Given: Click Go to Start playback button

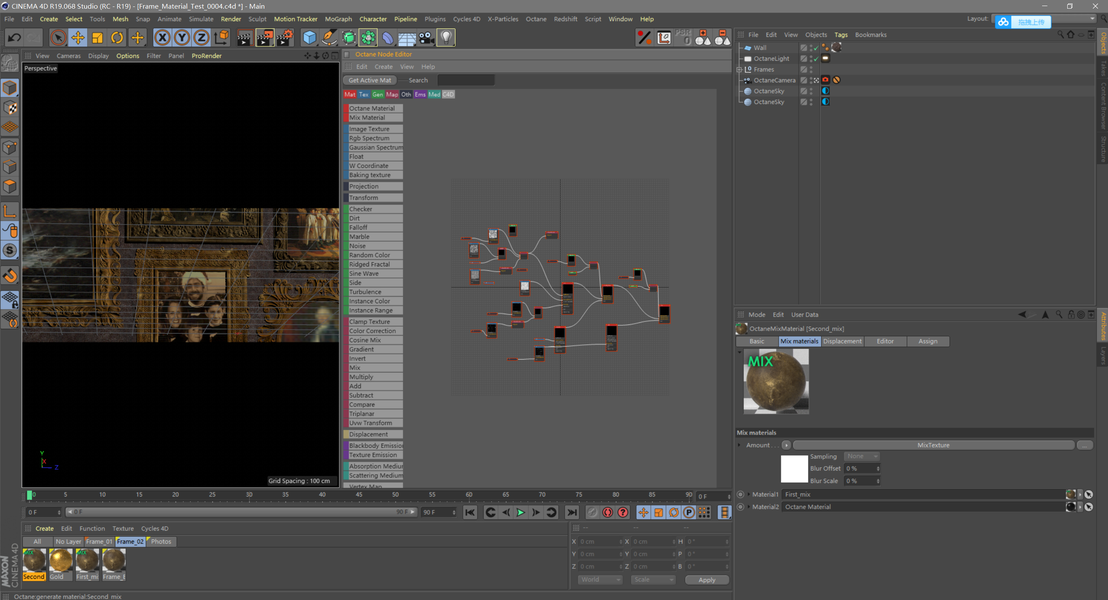Looking at the screenshot, I should pyautogui.click(x=470, y=512).
